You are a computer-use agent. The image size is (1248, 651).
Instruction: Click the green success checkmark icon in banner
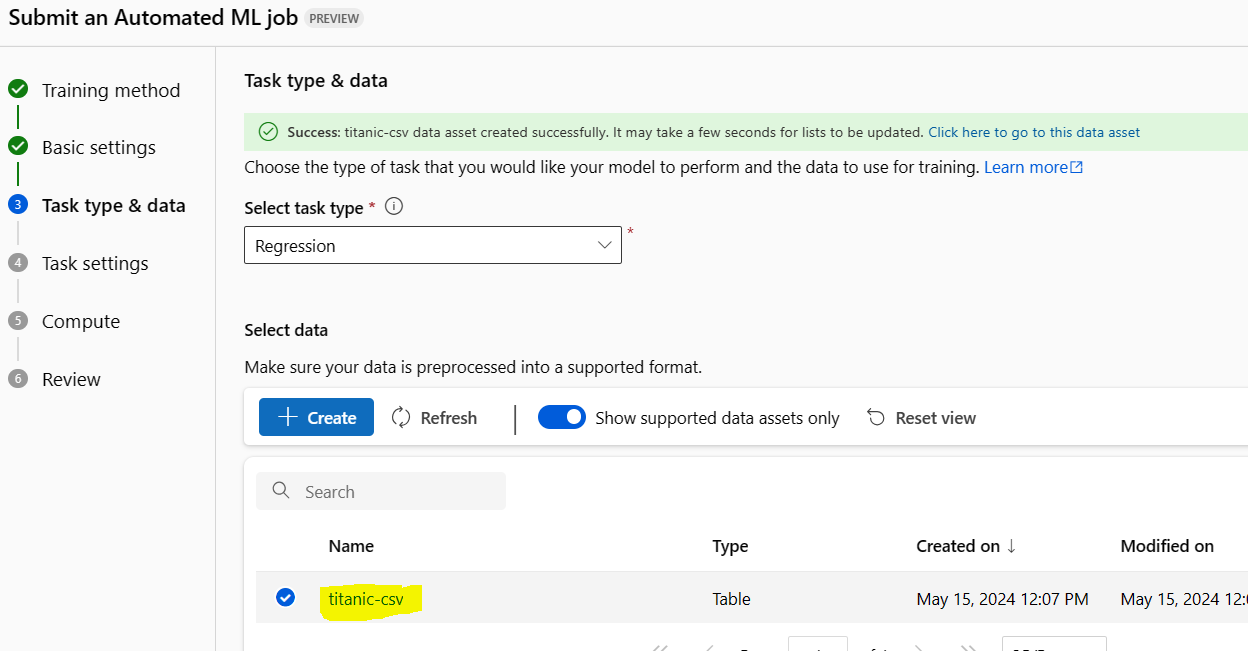(x=268, y=132)
